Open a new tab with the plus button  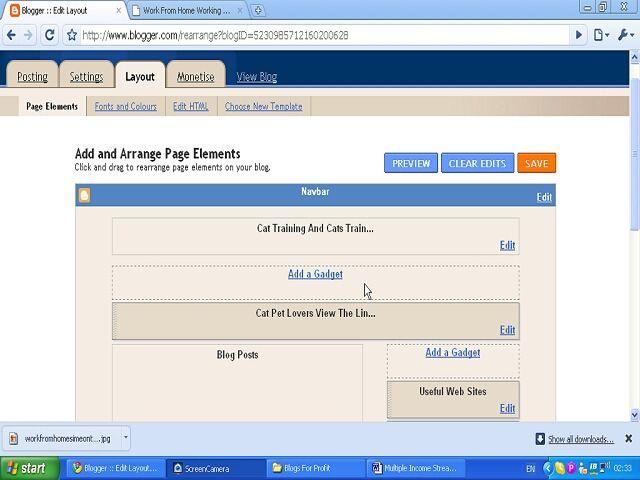(258, 11)
